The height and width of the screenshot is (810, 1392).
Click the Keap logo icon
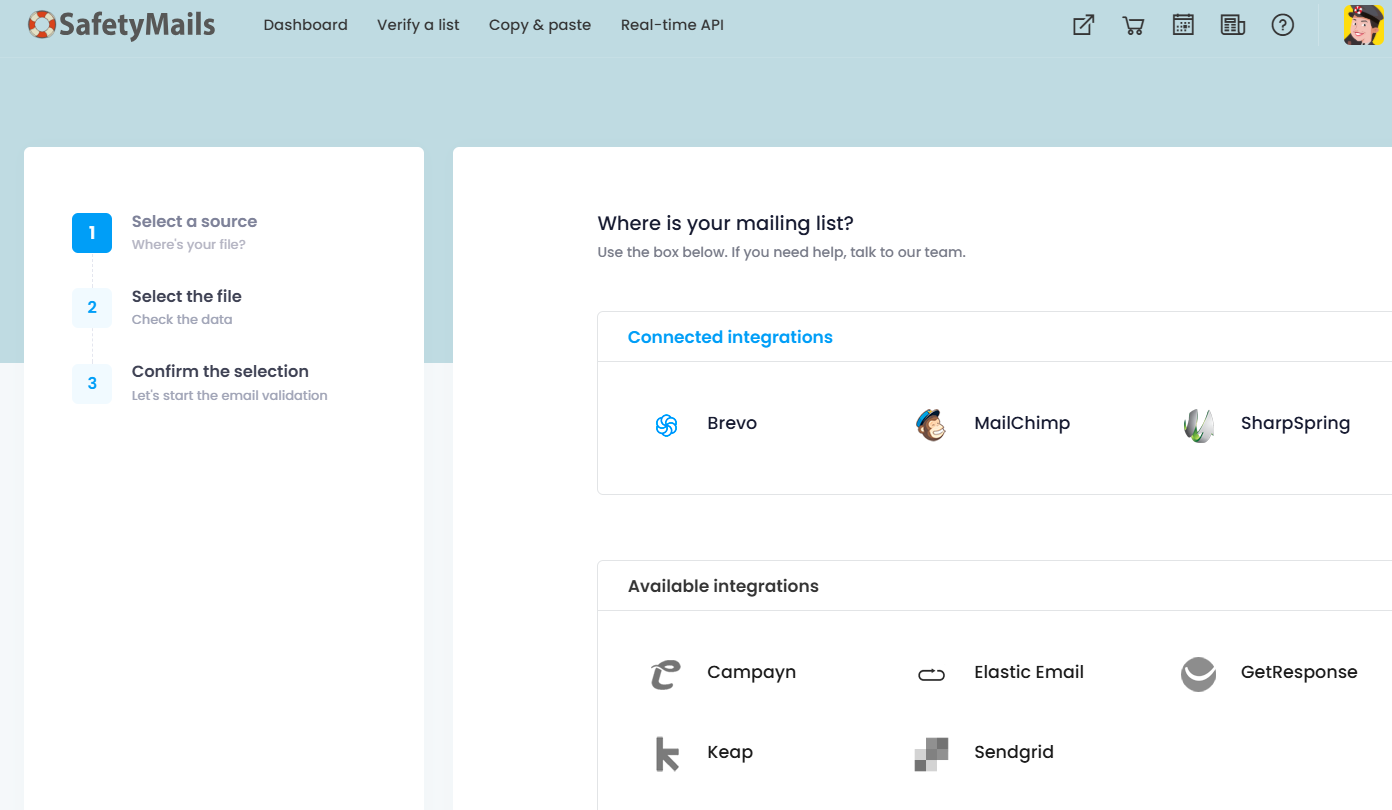click(x=666, y=754)
